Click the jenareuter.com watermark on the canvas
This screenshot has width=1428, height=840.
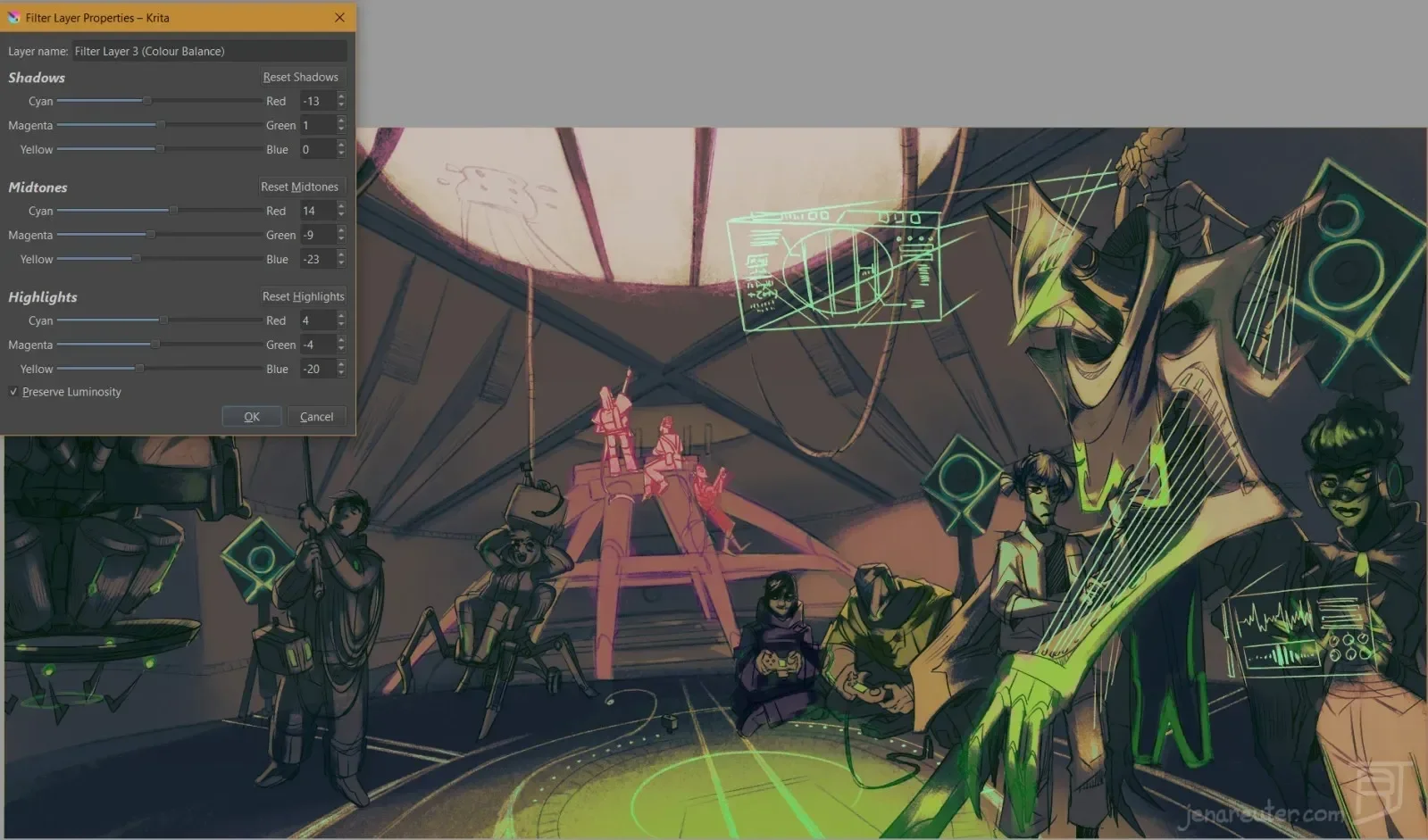coord(1262,813)
